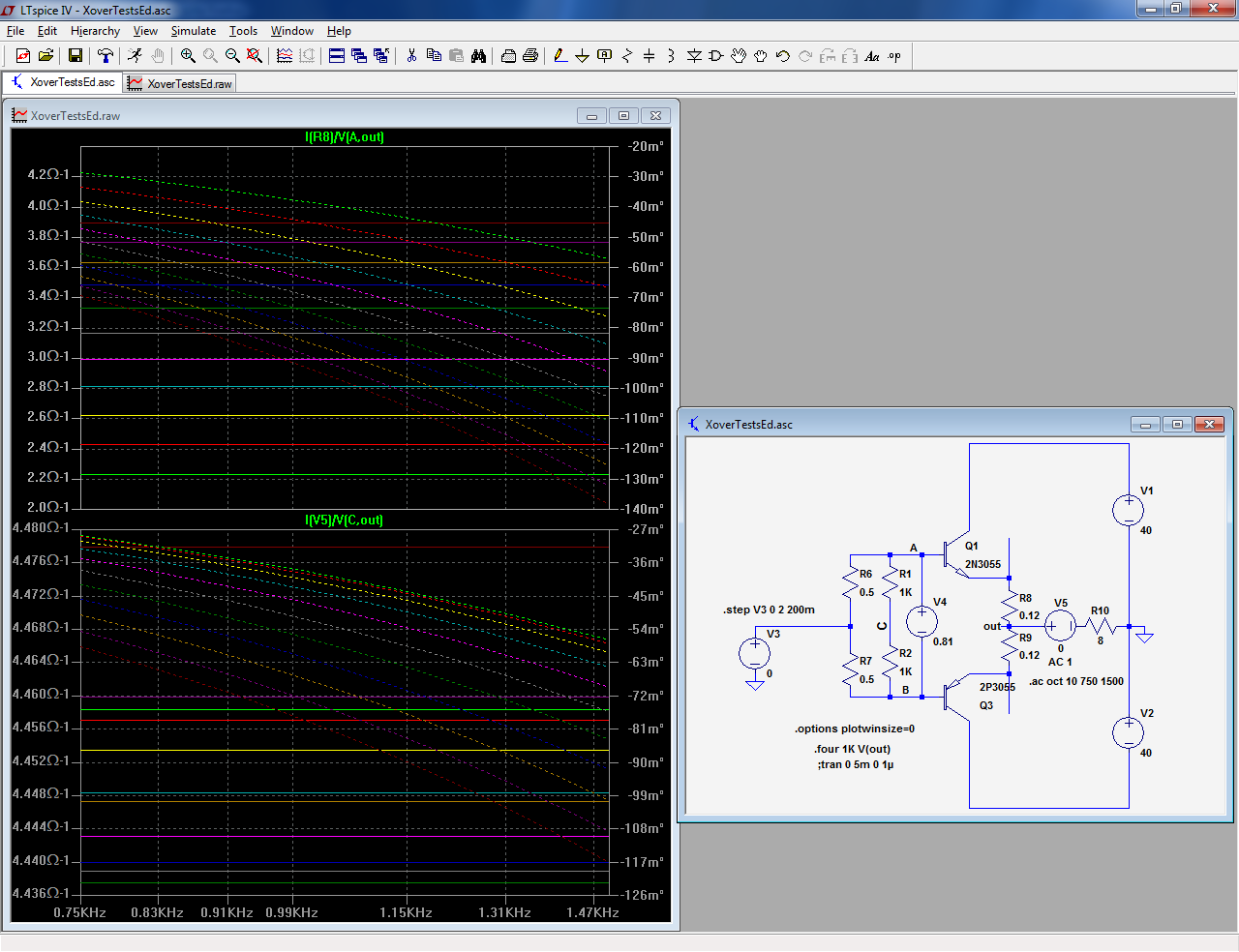Click the ';tran 0 5m 0 1µ' comment

point(856,764)
